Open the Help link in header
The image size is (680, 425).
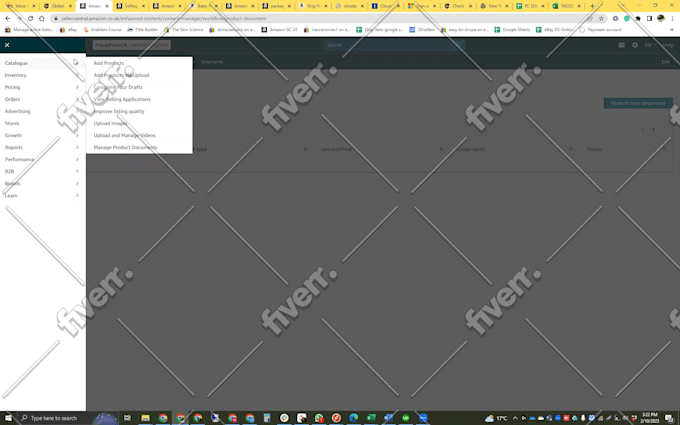point(668,45)
